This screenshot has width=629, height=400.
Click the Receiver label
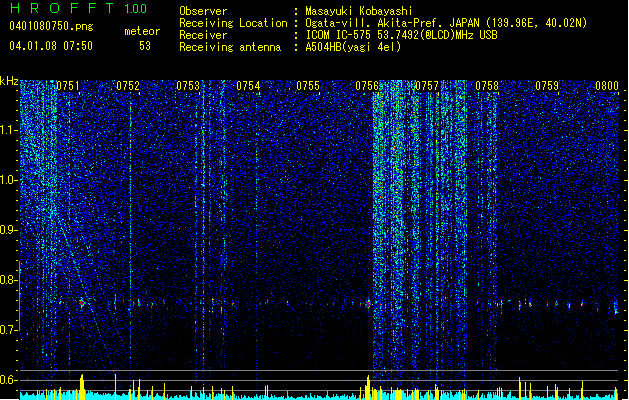(203, 35)
